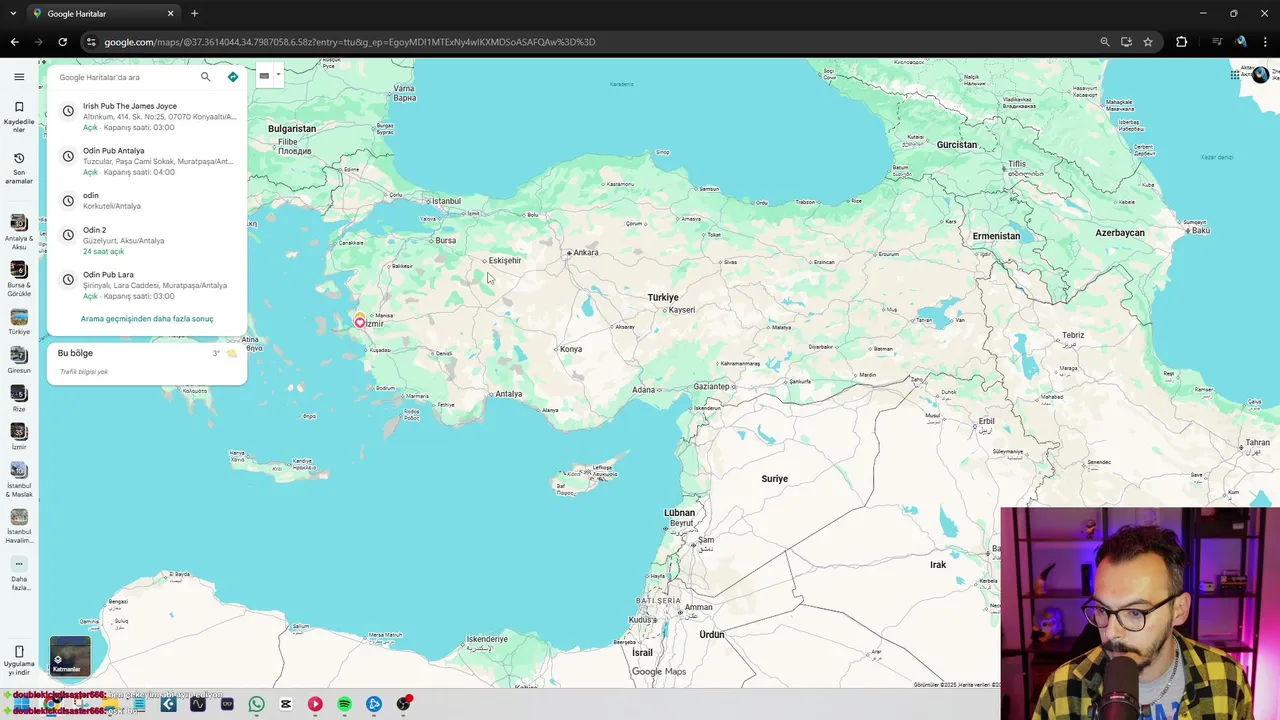The width and height of the screenshot is (1280, 720).
Task: Select Odin Pub Antalya history entry
Action: point(147,161)
